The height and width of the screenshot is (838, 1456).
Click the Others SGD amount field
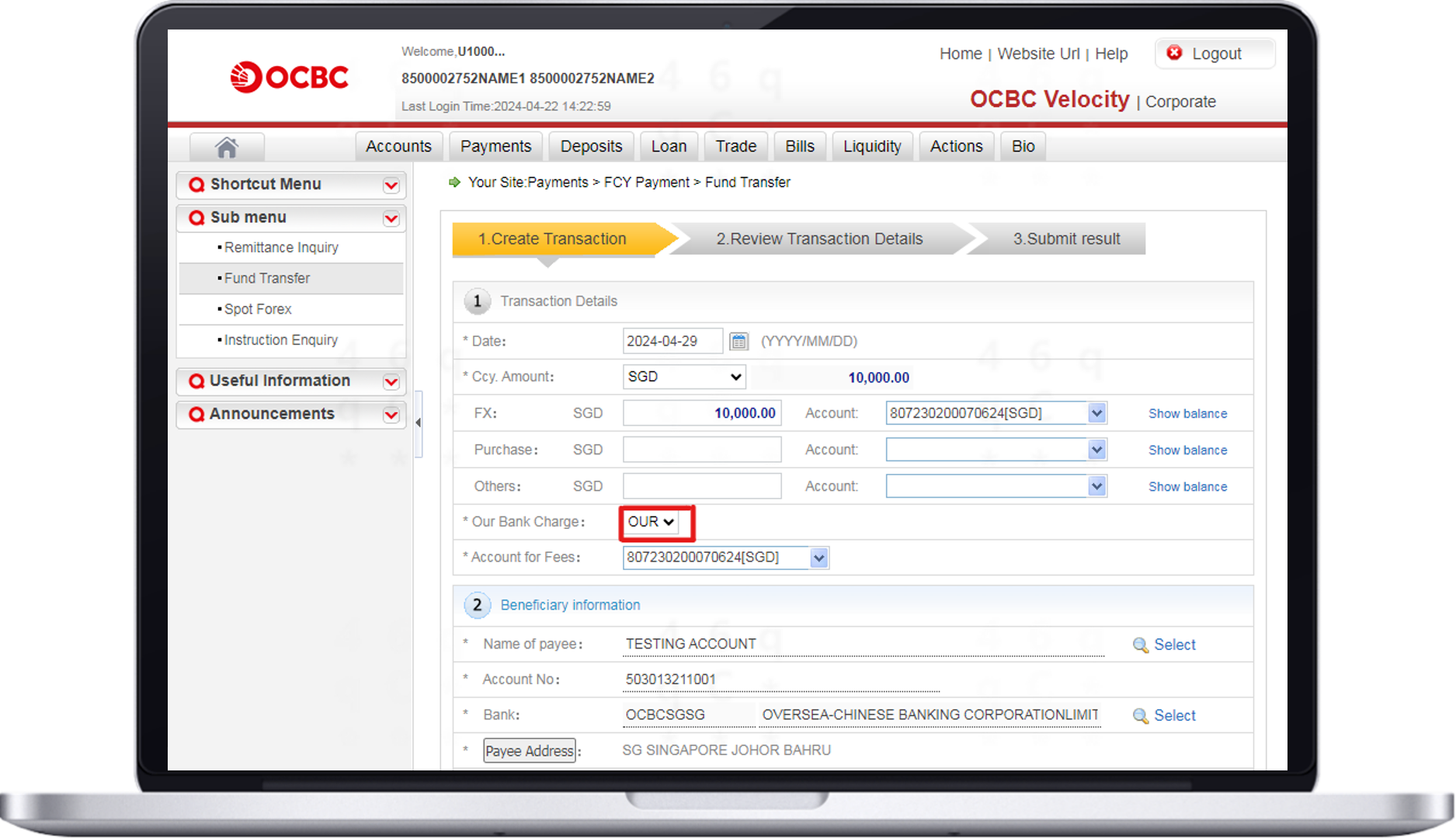pos(702,486)
